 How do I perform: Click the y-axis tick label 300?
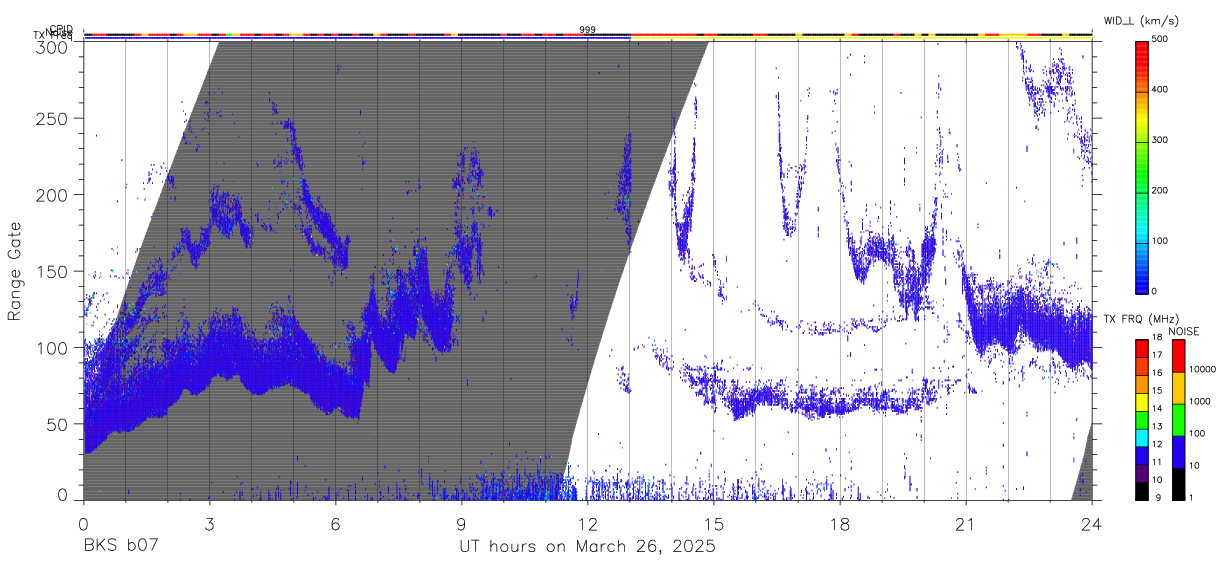(54, 47)
